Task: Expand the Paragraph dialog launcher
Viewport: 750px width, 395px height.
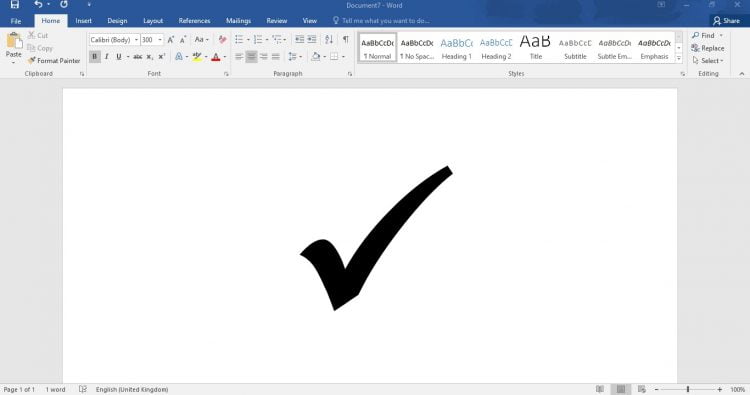Action: tap(350, 74)
